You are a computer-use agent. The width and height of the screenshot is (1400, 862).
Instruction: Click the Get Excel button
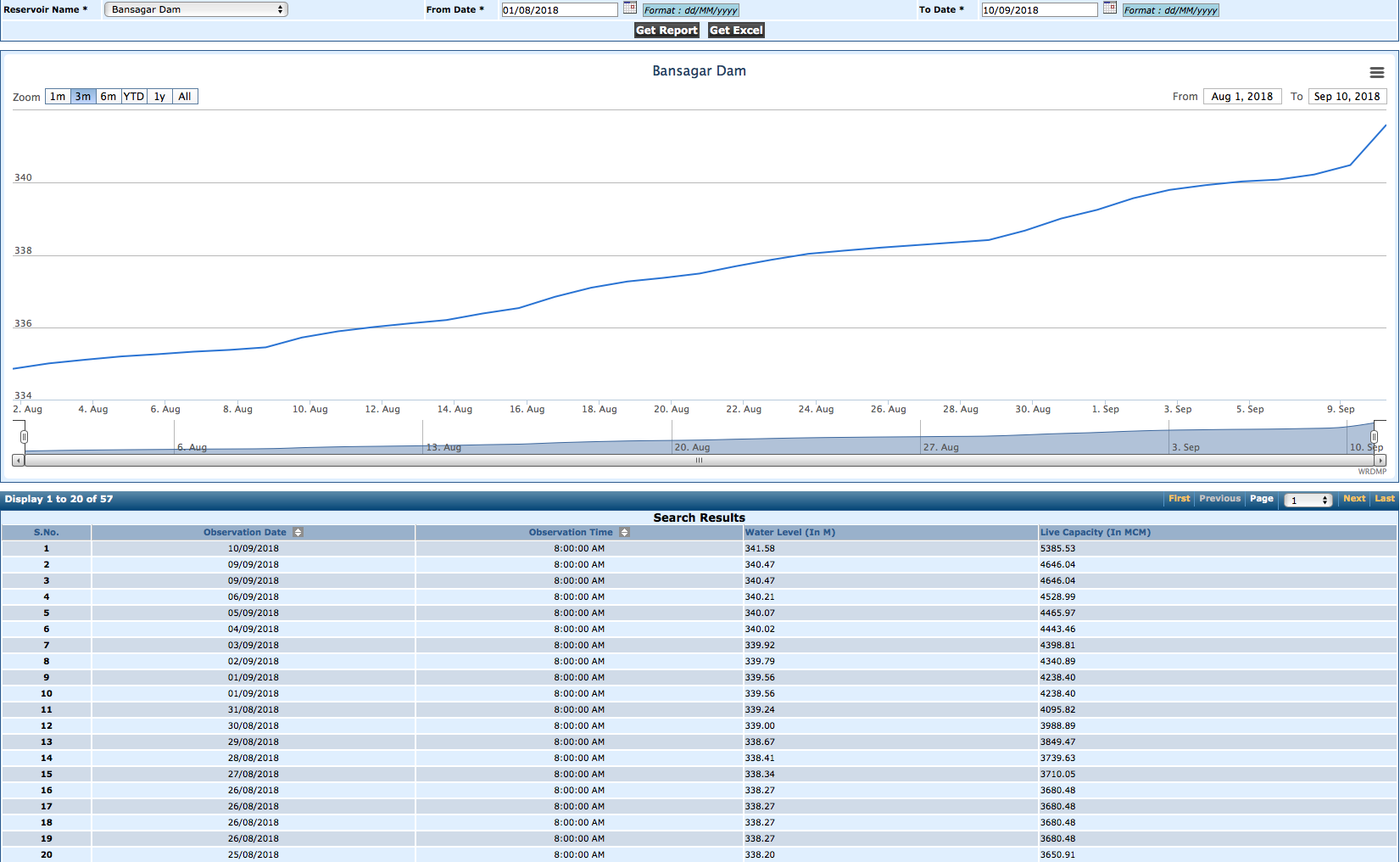736,31
